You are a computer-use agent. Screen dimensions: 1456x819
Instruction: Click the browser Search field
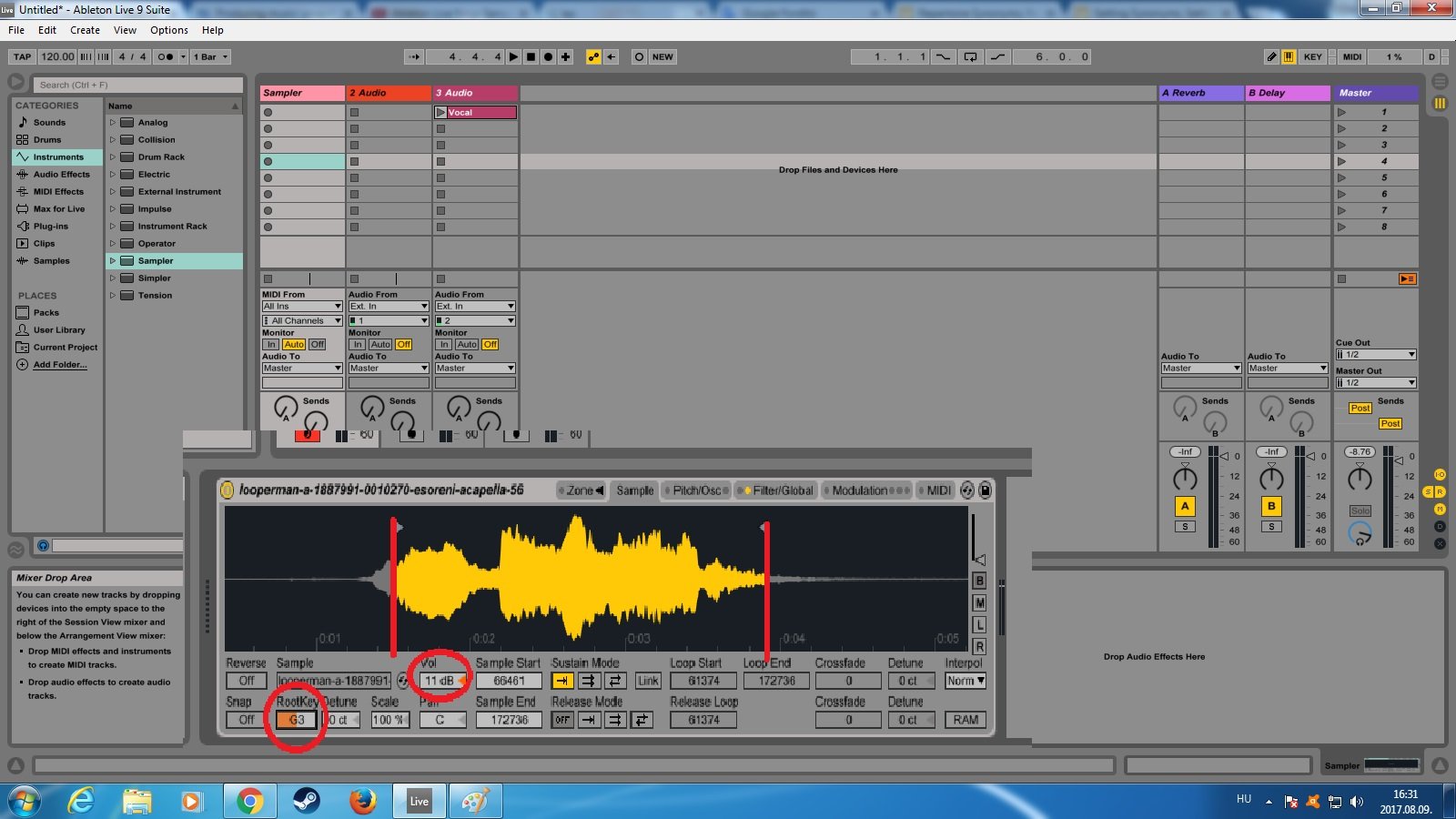(x=138, y=85)
